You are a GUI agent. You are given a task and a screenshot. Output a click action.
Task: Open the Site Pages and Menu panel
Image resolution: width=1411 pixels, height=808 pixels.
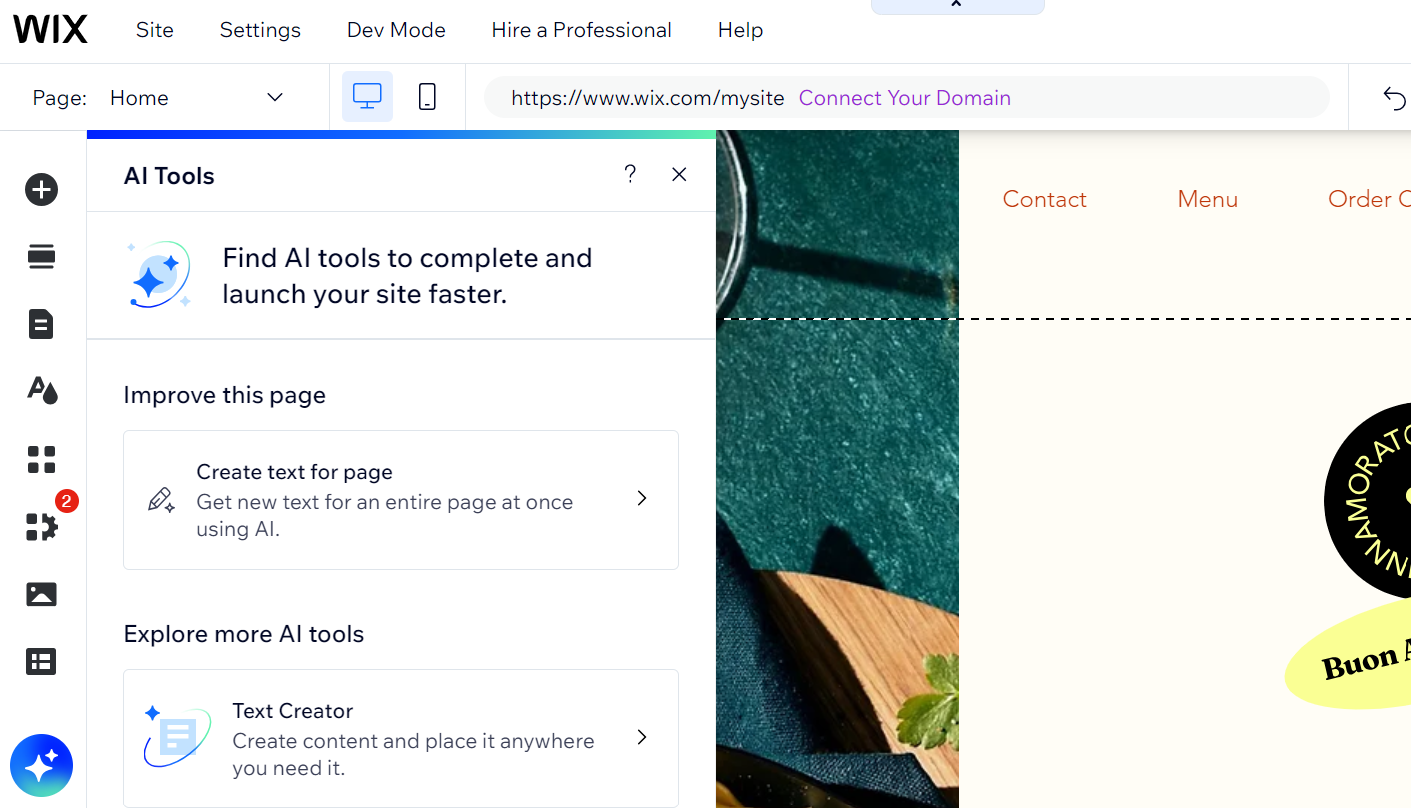click(x=41, y=323)
